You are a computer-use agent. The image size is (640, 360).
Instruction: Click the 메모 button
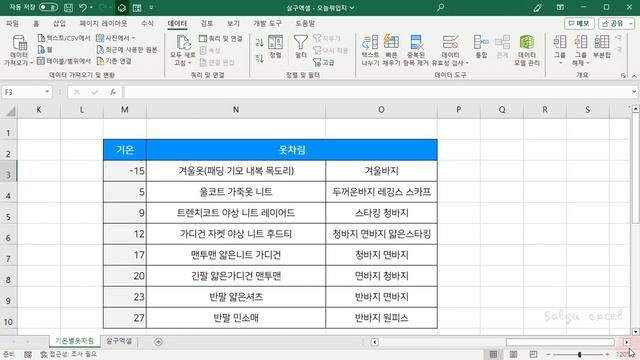579,24
